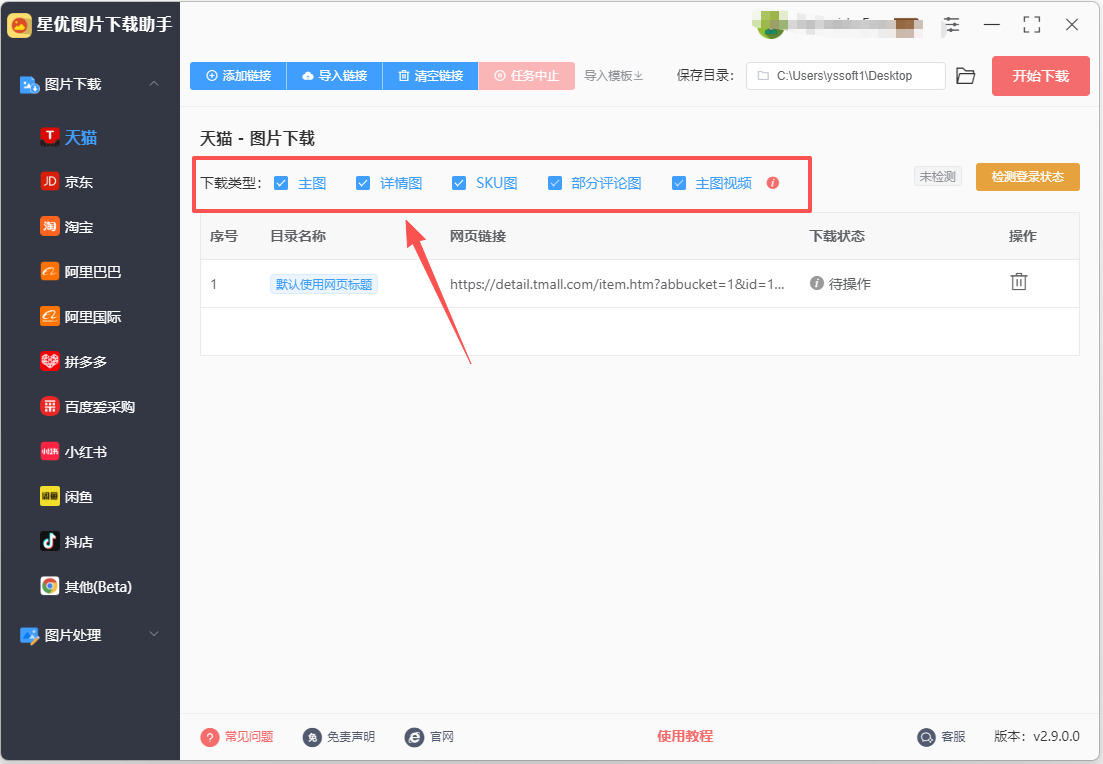1103x764 pixels.
Task: Uncheck the SKU图 checkbox
Action: (459, 183)
